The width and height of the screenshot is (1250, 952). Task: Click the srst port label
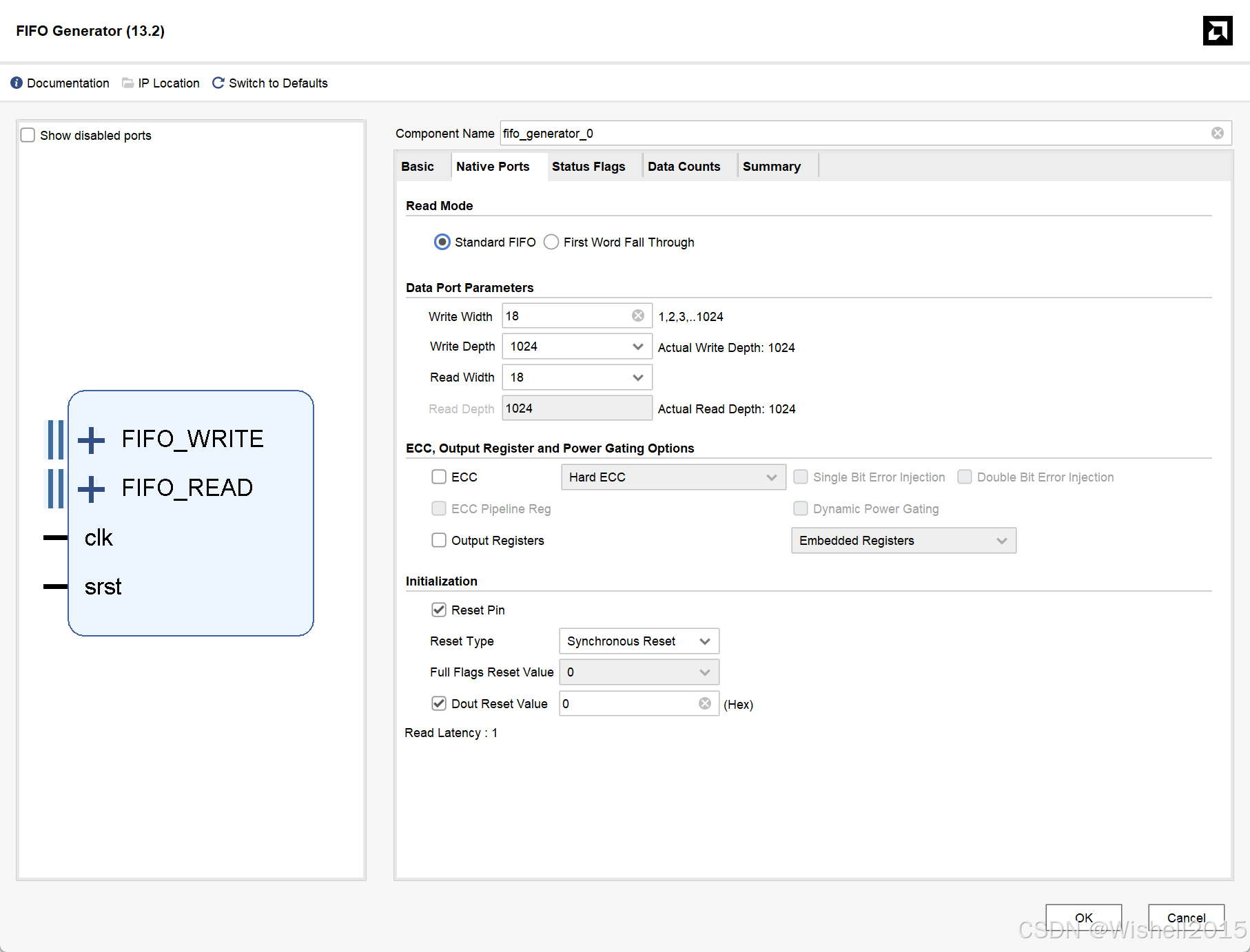point(103,587)
